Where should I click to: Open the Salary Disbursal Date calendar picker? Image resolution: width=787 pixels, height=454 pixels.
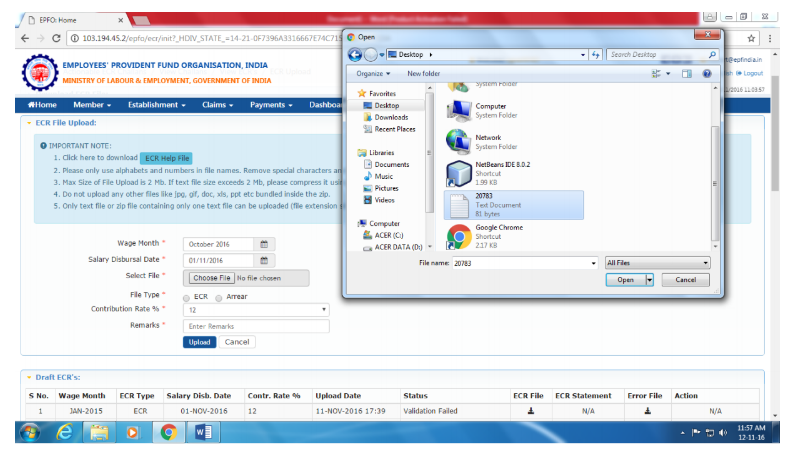point(264,261)
